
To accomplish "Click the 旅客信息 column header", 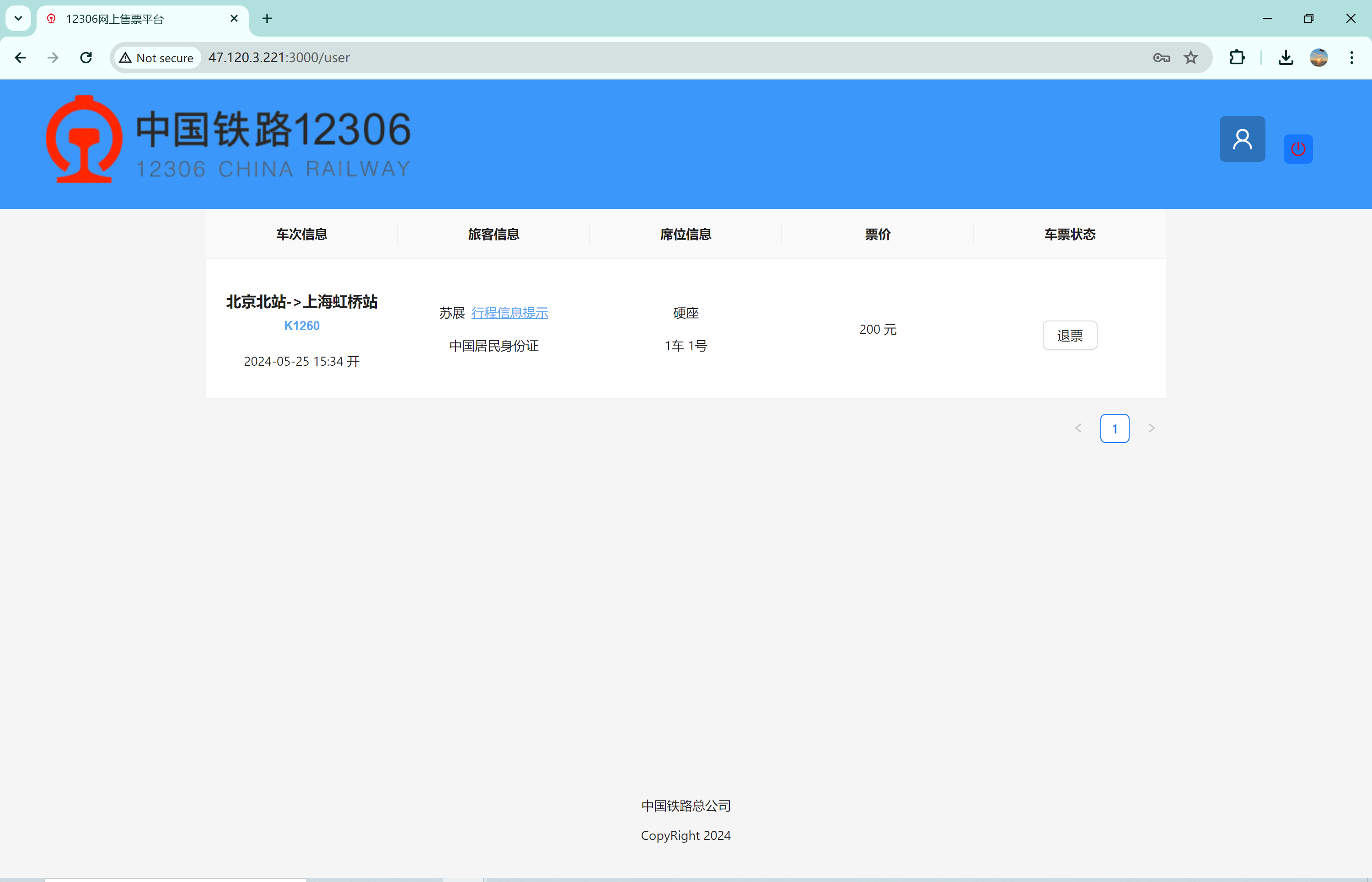I will [x=493, y=234].
